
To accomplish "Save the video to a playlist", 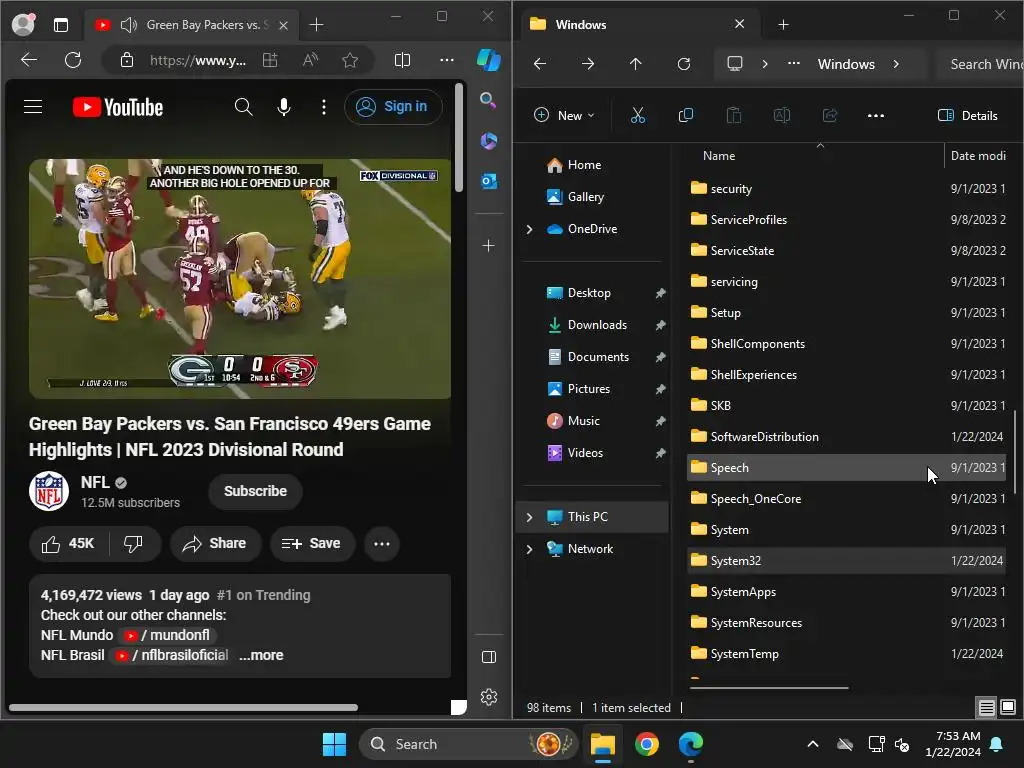I will coord(312,543).
